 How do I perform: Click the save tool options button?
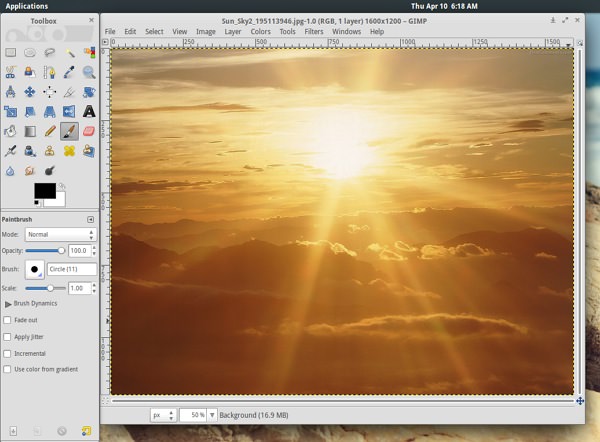click(13, 431)
